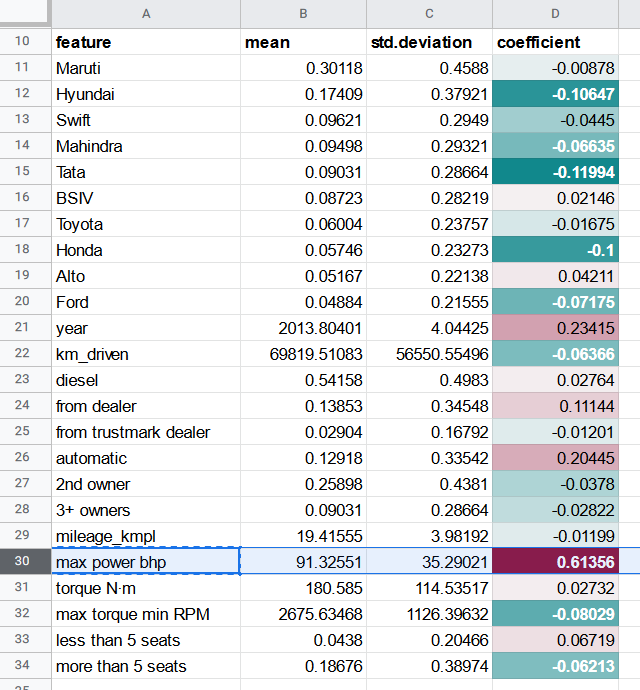Select the 'from trustmark dealer' cell
The image size is (640, 690).
point(146,432)
